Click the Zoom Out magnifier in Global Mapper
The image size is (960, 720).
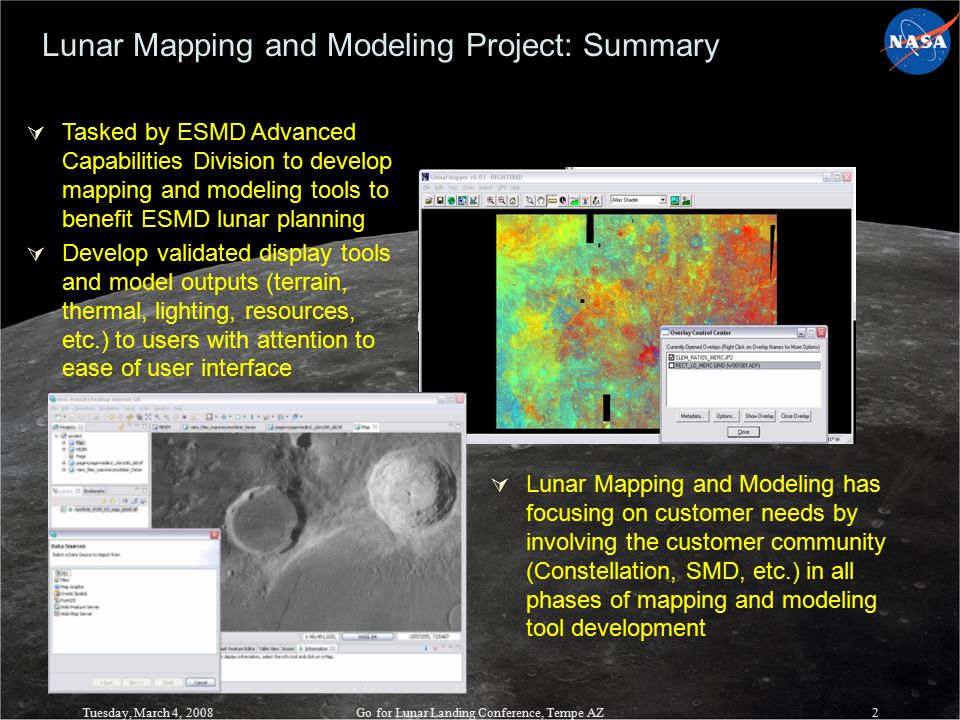(501, 201)
